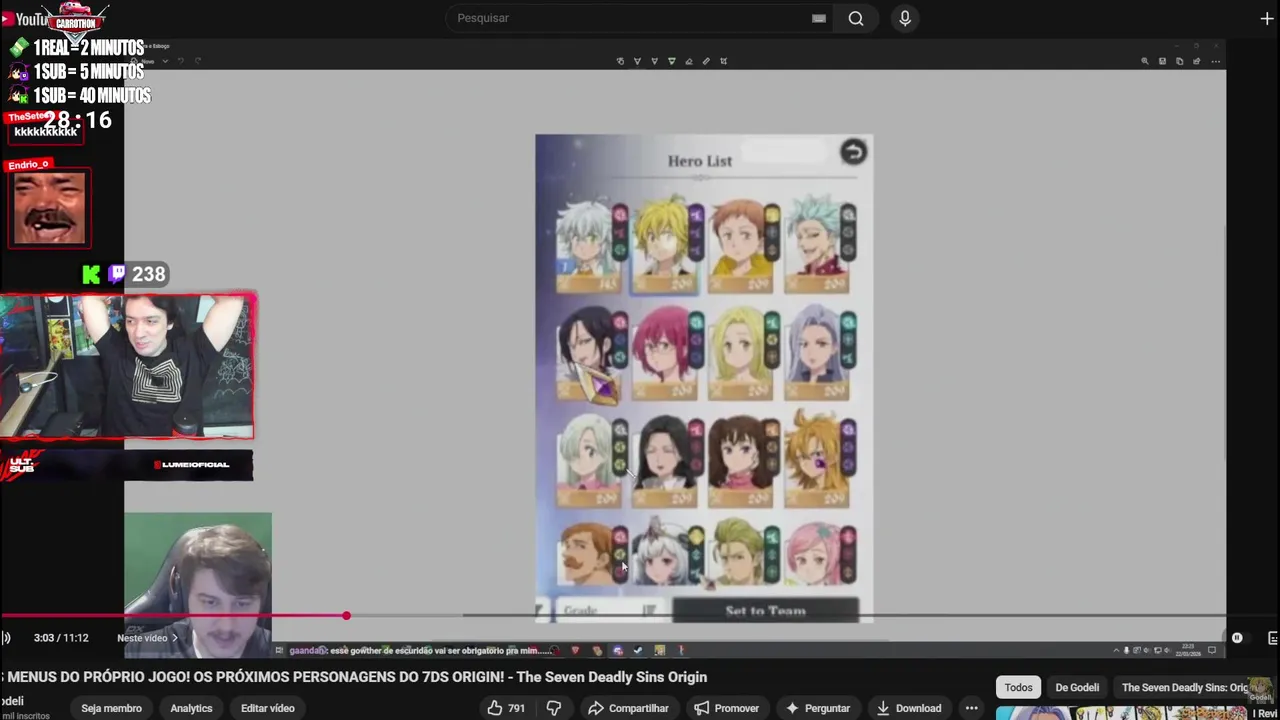Select the green-haired hero in bottom row
Image resolution: width=1280 pixels, height=720 pixels.
(743, 553)
